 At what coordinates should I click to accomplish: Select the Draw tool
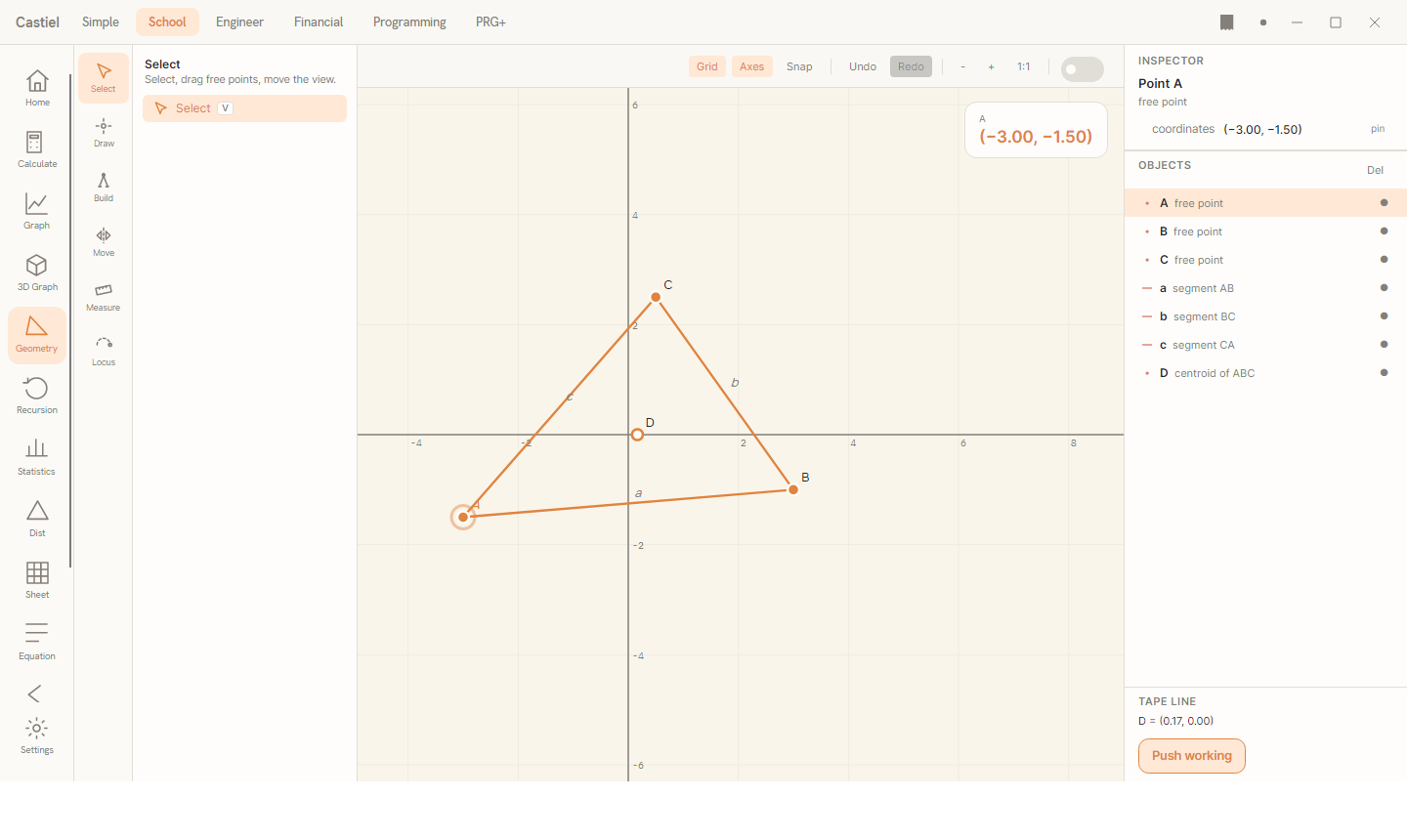point(104,133)
